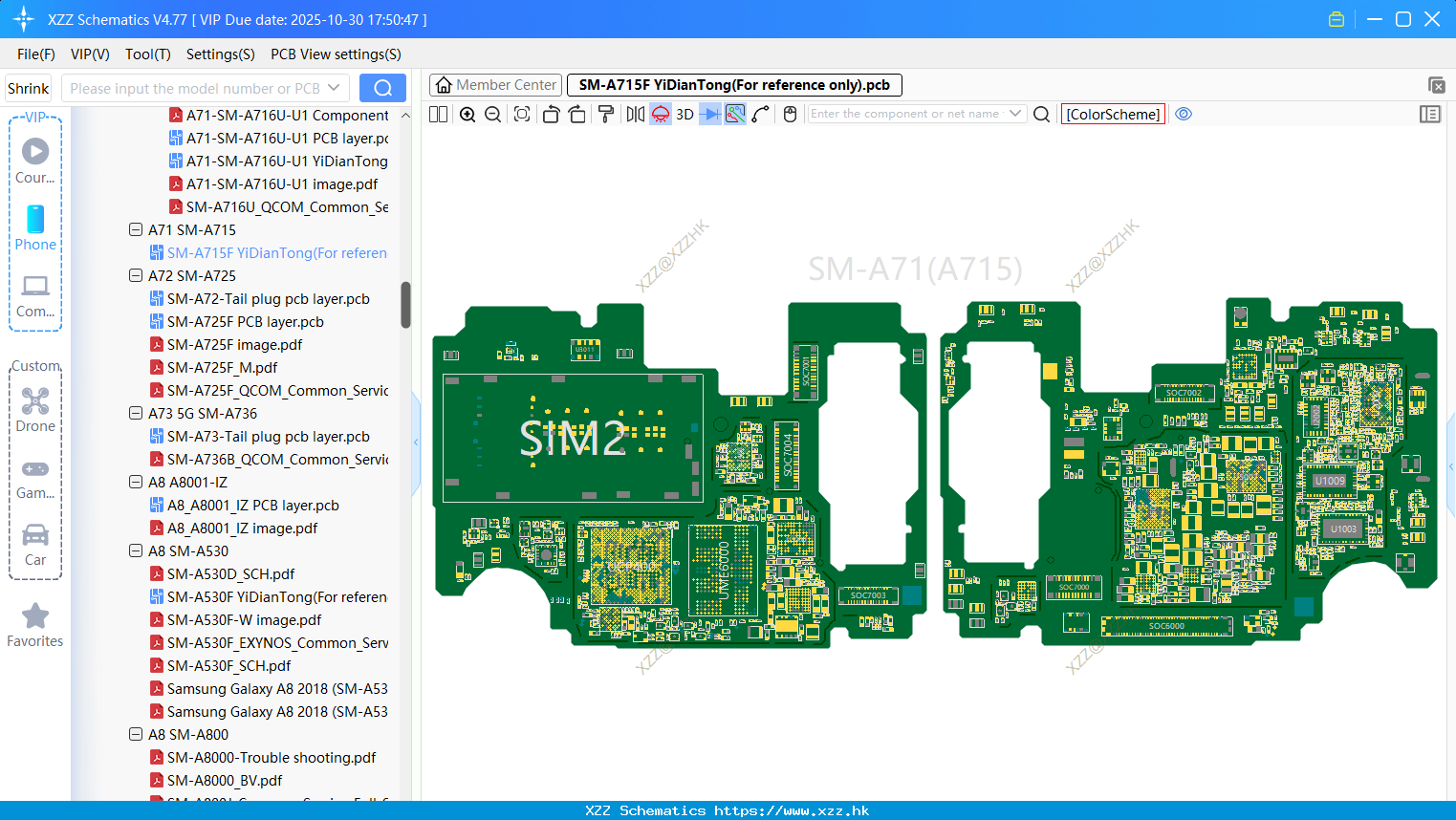This screenshot has width=1456, height=820.
Task: Click the left panel collapse handle
Action: (x=416, y=442)
